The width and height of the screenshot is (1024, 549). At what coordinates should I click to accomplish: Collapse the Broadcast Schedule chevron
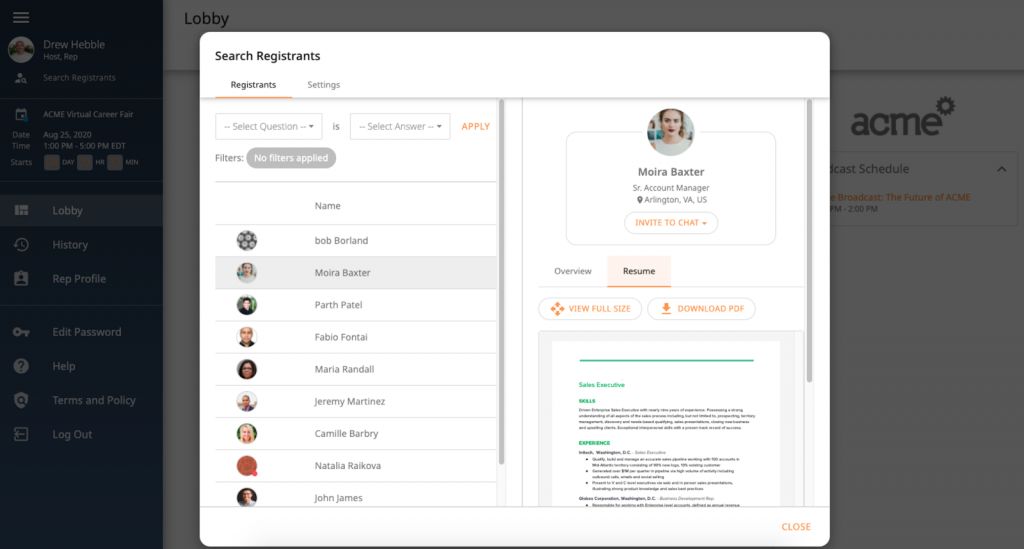pos(1001,169)
